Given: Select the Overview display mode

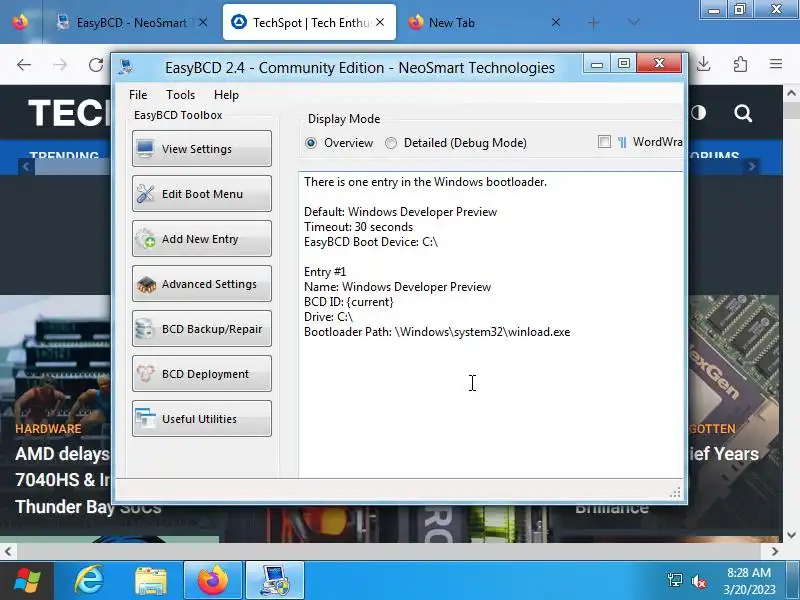Looking at the screenshot, I should tap(311, 143).
